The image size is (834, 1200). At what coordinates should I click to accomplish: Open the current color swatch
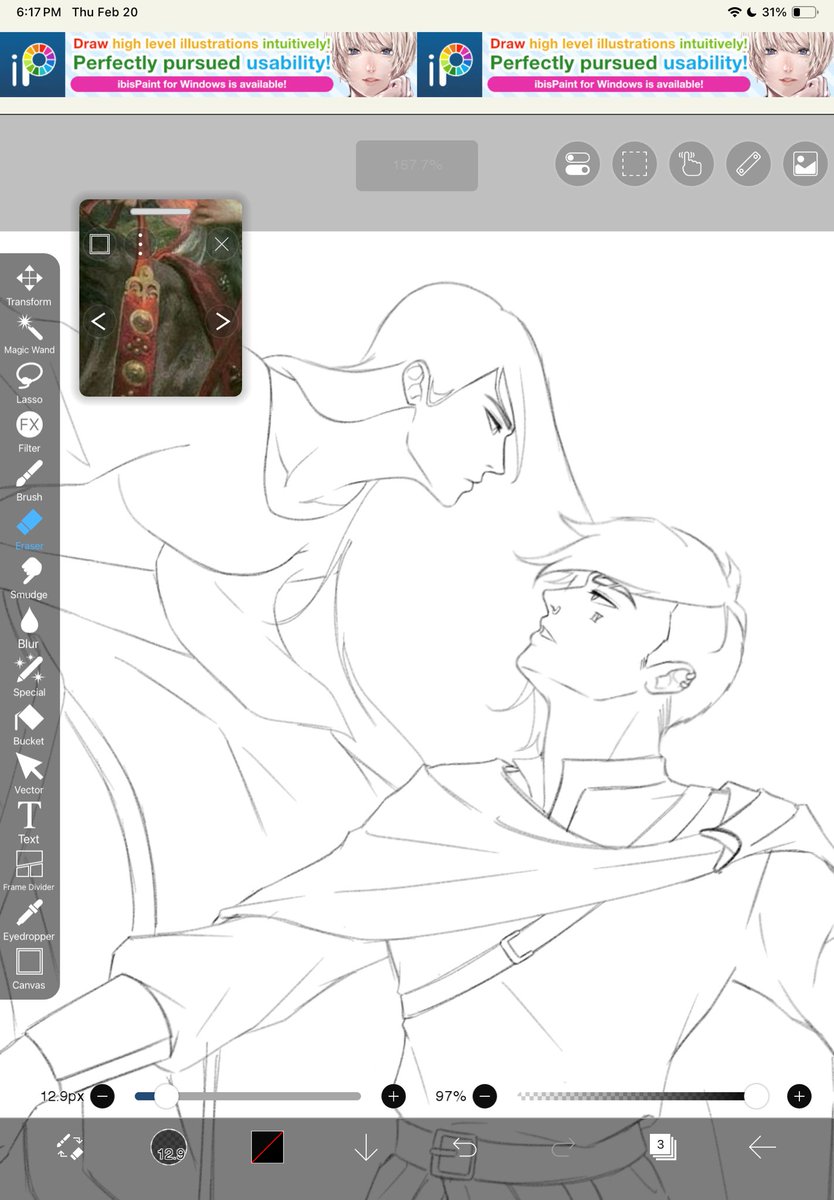267,1147
